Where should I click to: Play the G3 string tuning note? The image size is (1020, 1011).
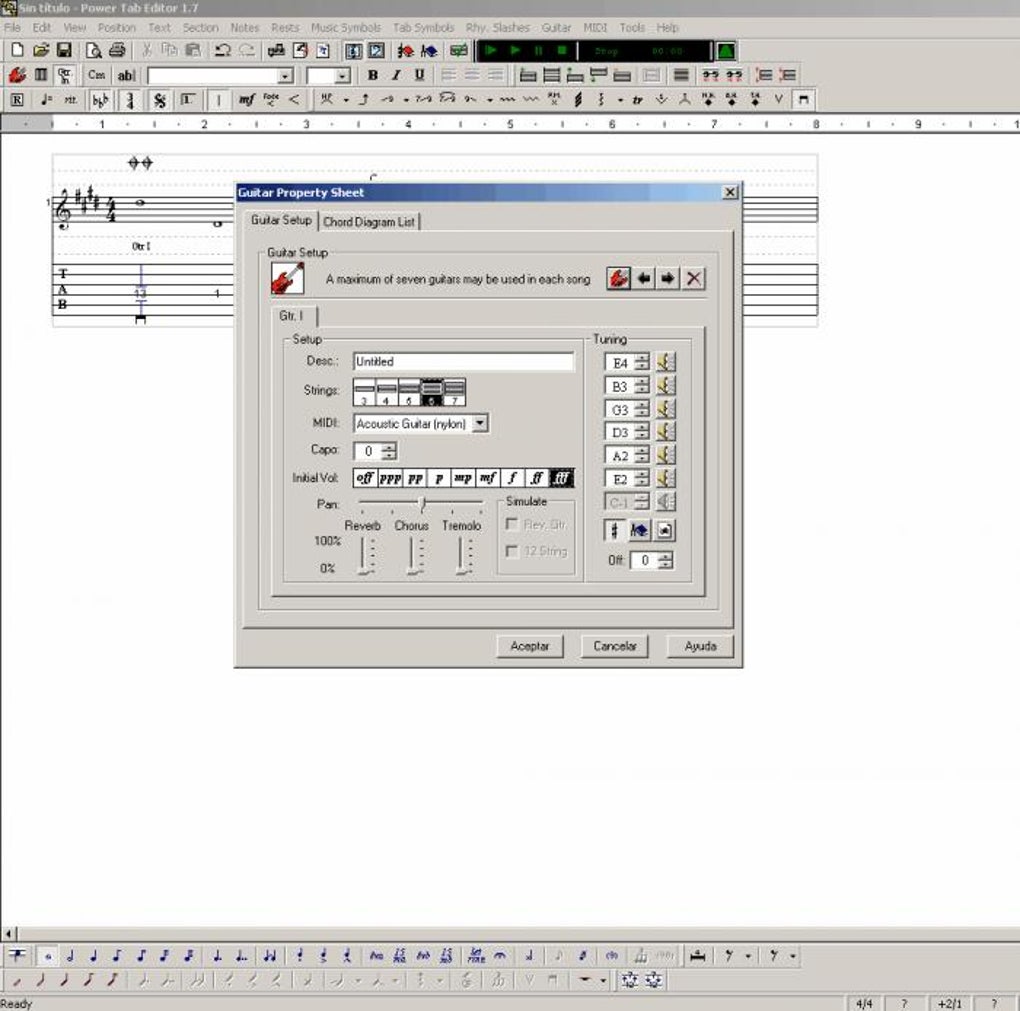pyautogui.click(x=665, y=409)
